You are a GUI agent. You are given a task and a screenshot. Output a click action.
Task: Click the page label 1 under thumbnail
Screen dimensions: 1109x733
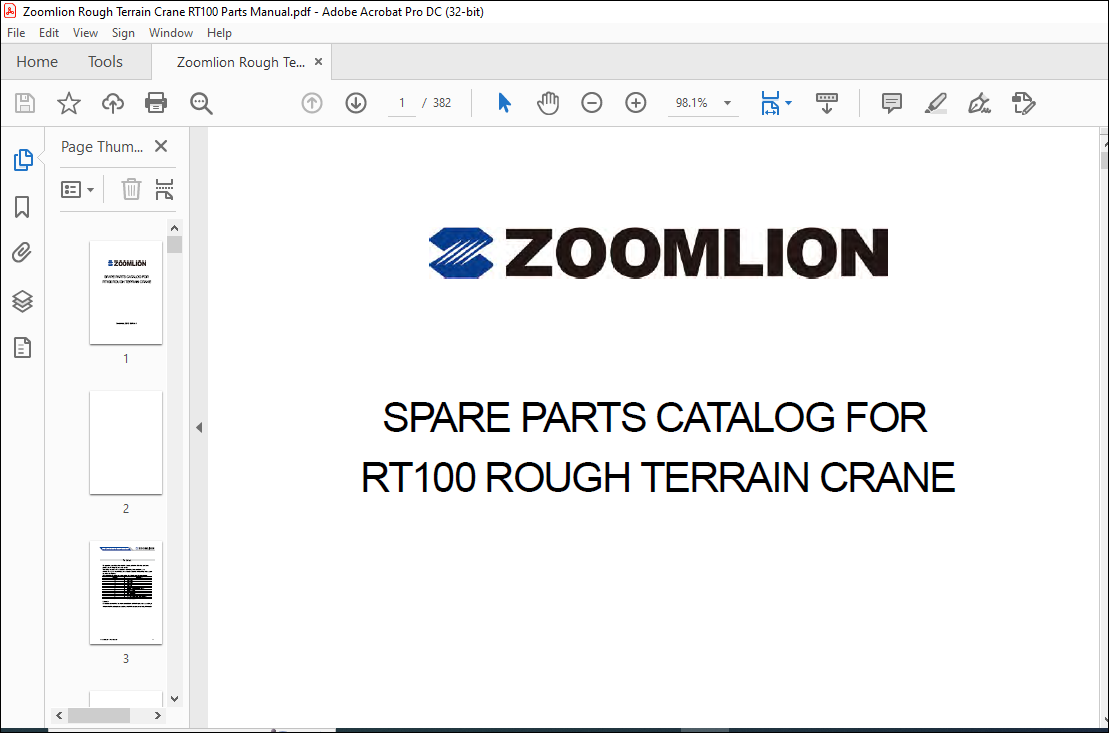click(x=126, y=359)
